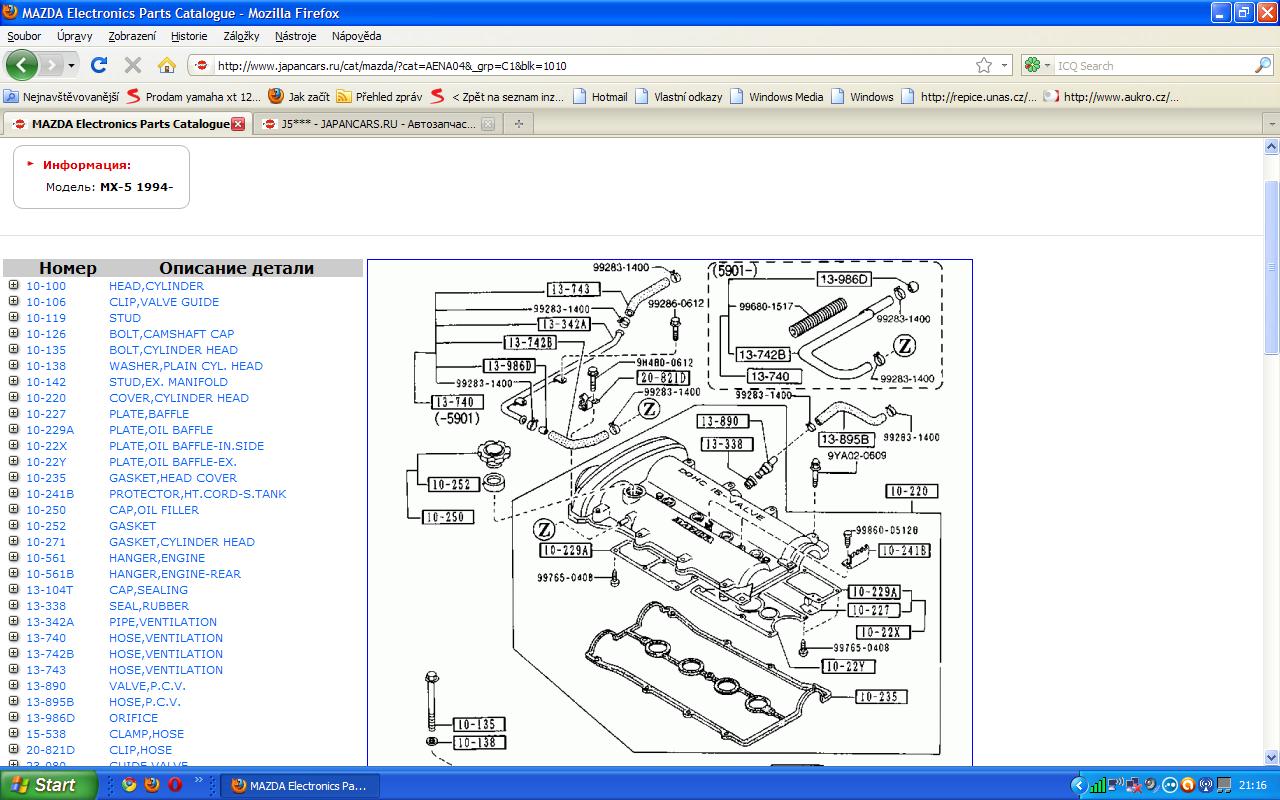Screen dimensions: 1280x800
Task: Close the MAZDA Electronics Parts Catalogue tab
Action: tap(238, 124)
